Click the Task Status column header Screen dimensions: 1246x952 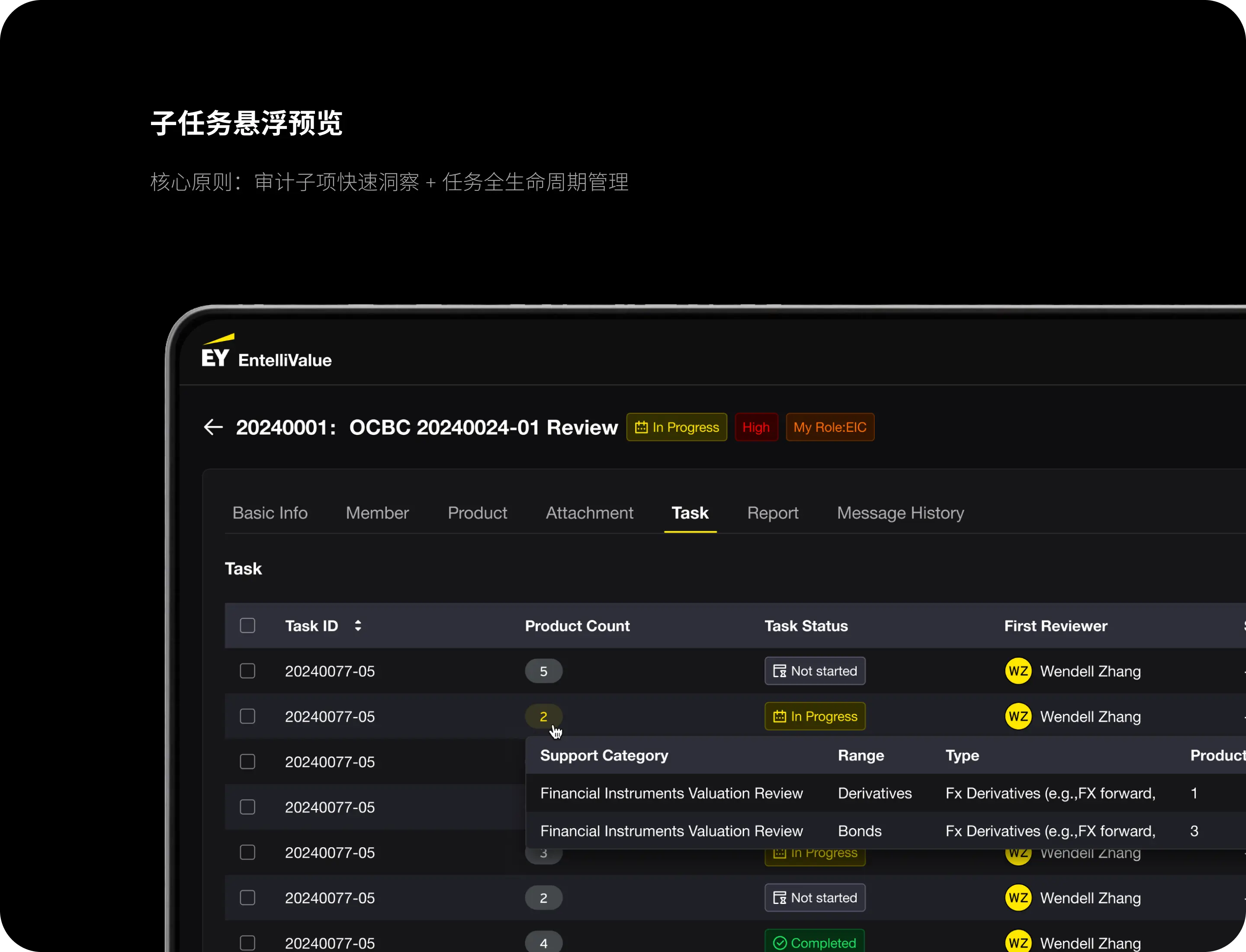coord(806,626)
